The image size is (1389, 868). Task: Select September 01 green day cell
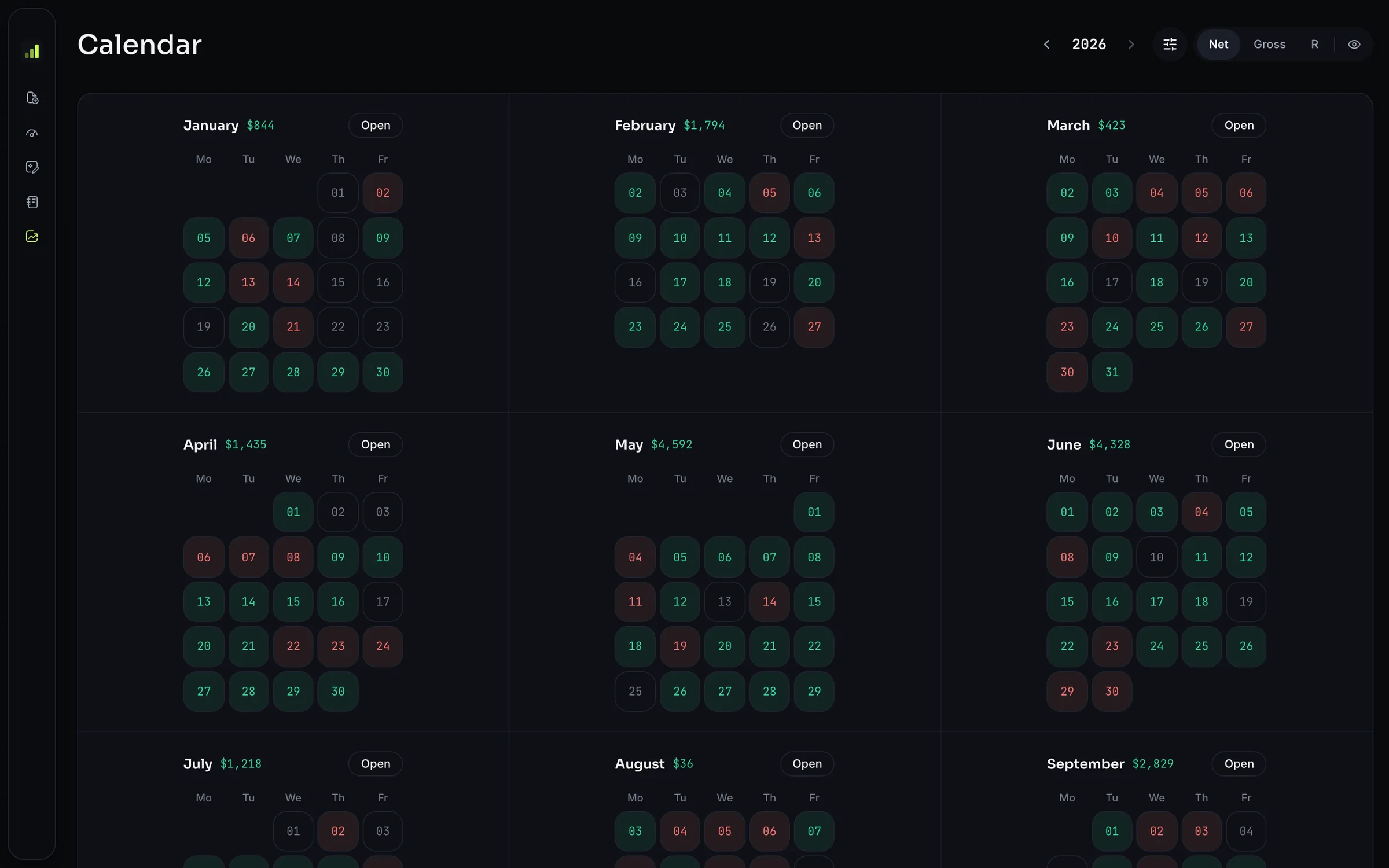(x=1112, y=832)
